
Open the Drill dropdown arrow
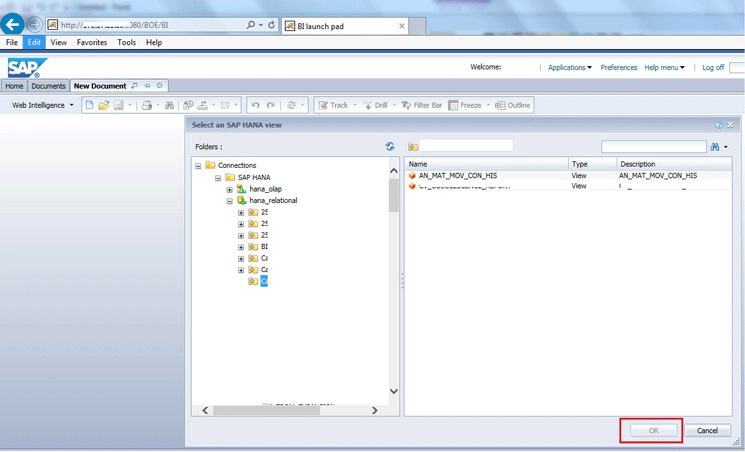point(394,105)
